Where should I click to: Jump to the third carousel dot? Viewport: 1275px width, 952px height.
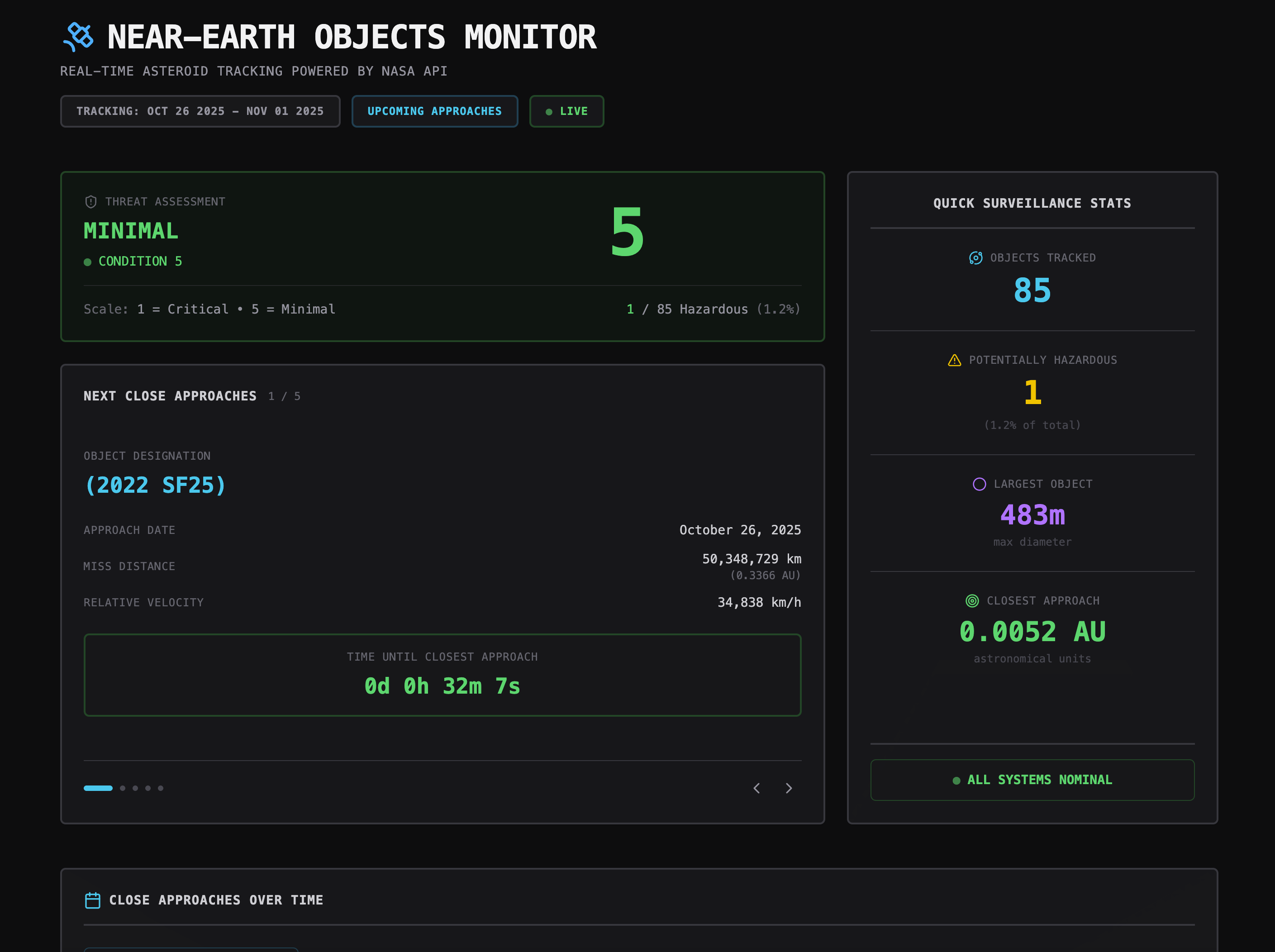tap(135, 788)
